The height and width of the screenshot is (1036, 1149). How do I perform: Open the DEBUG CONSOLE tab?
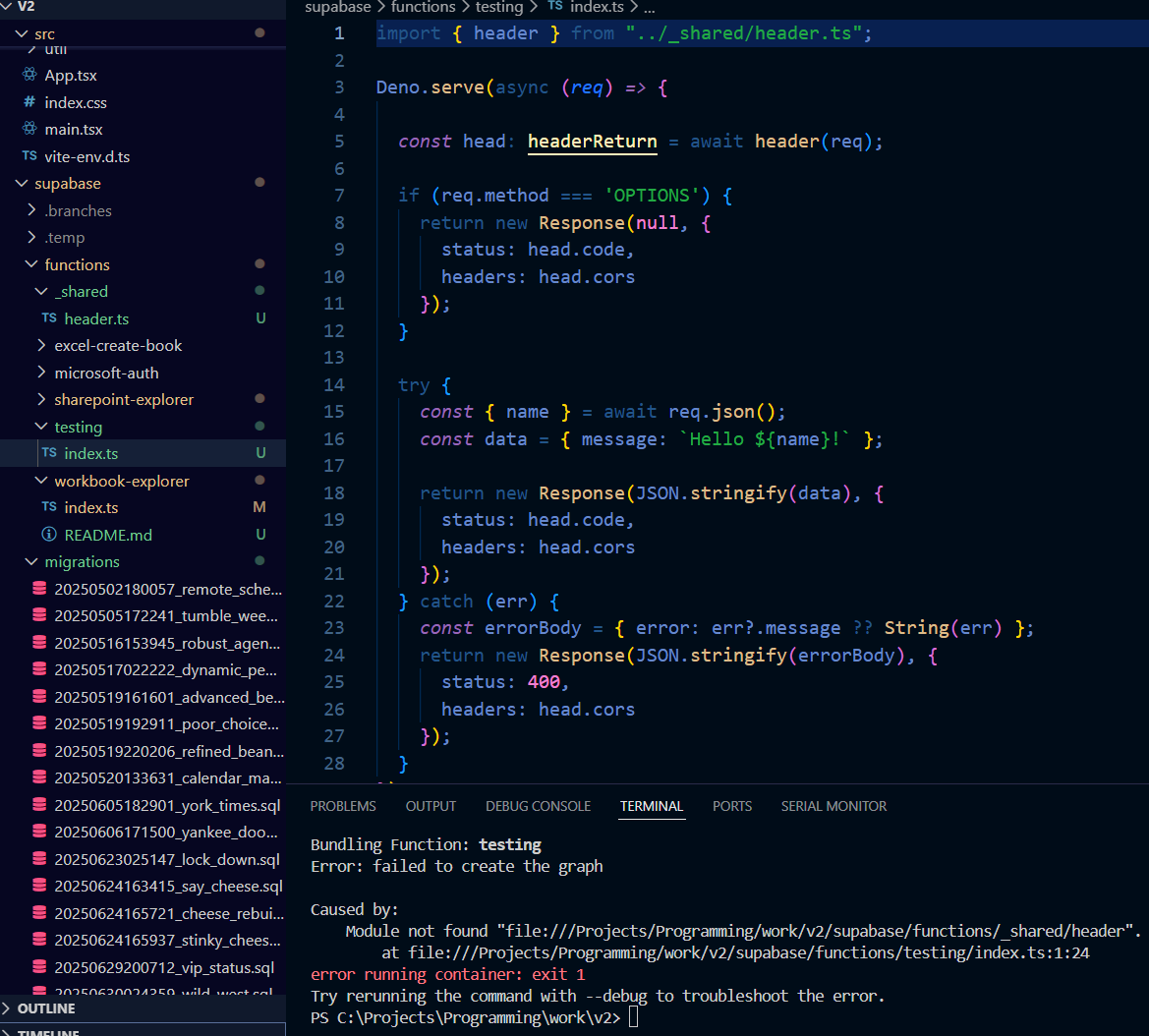click(x=538, y=806)
